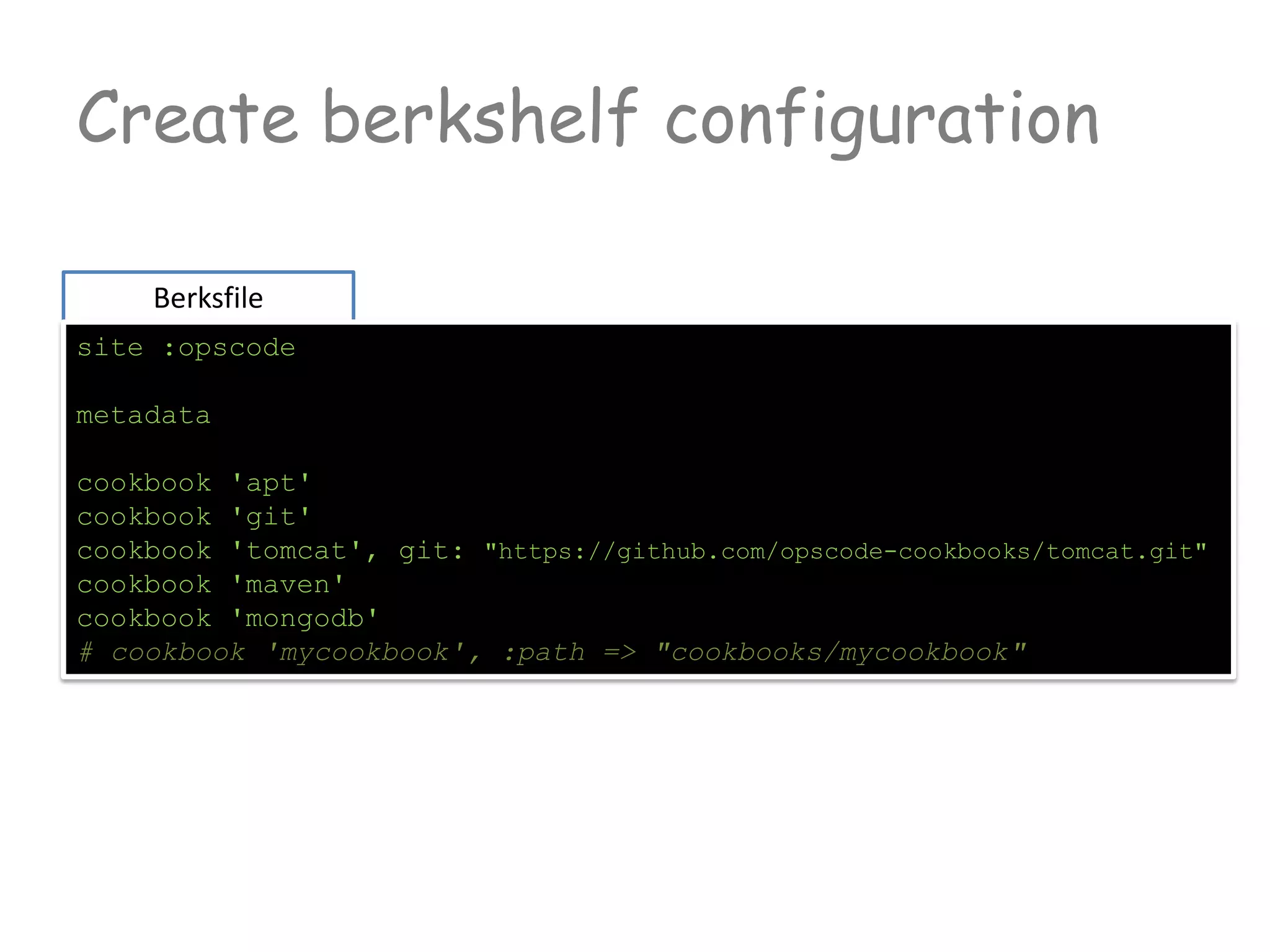Select the ":opscode" symbol in the code

click(229, 348)
